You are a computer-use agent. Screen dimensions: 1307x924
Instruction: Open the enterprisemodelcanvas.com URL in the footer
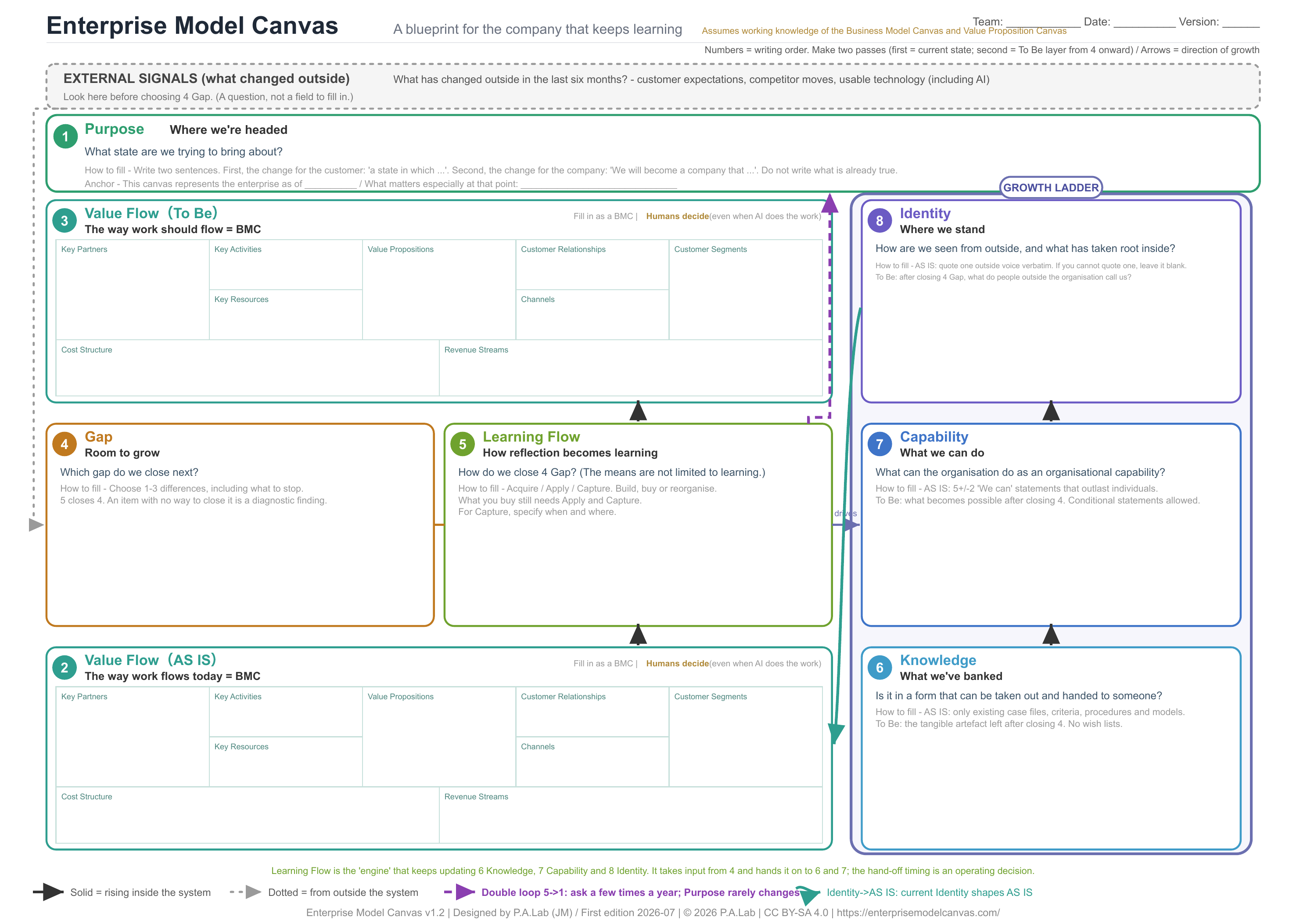click(918, 912)
